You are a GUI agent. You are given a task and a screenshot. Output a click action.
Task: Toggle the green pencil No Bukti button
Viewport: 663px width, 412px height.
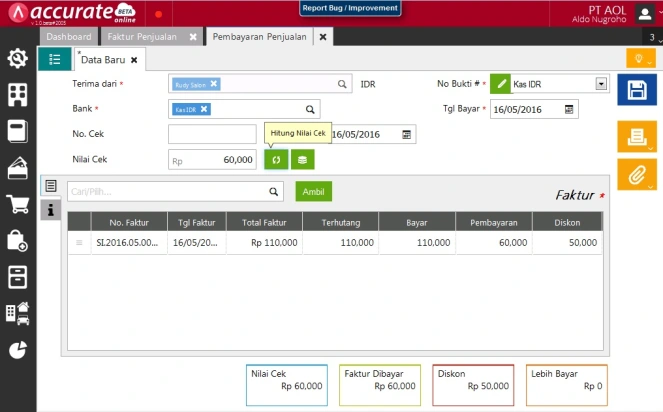pos(500,84)
